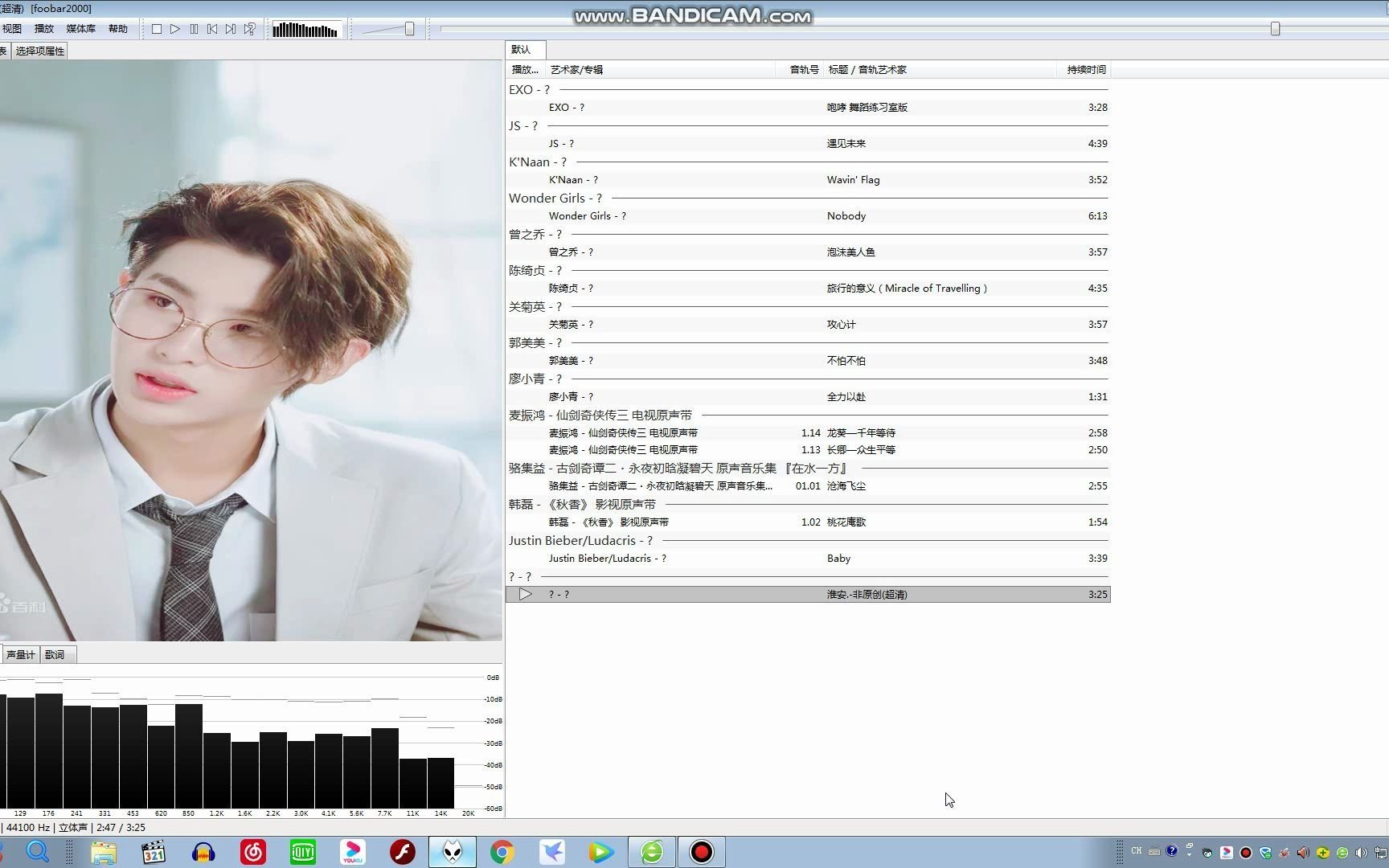This screenshot has width=1389, height=868.
Task: Open Audacity headphones icon in taskbar
Action: click(203, 852)
